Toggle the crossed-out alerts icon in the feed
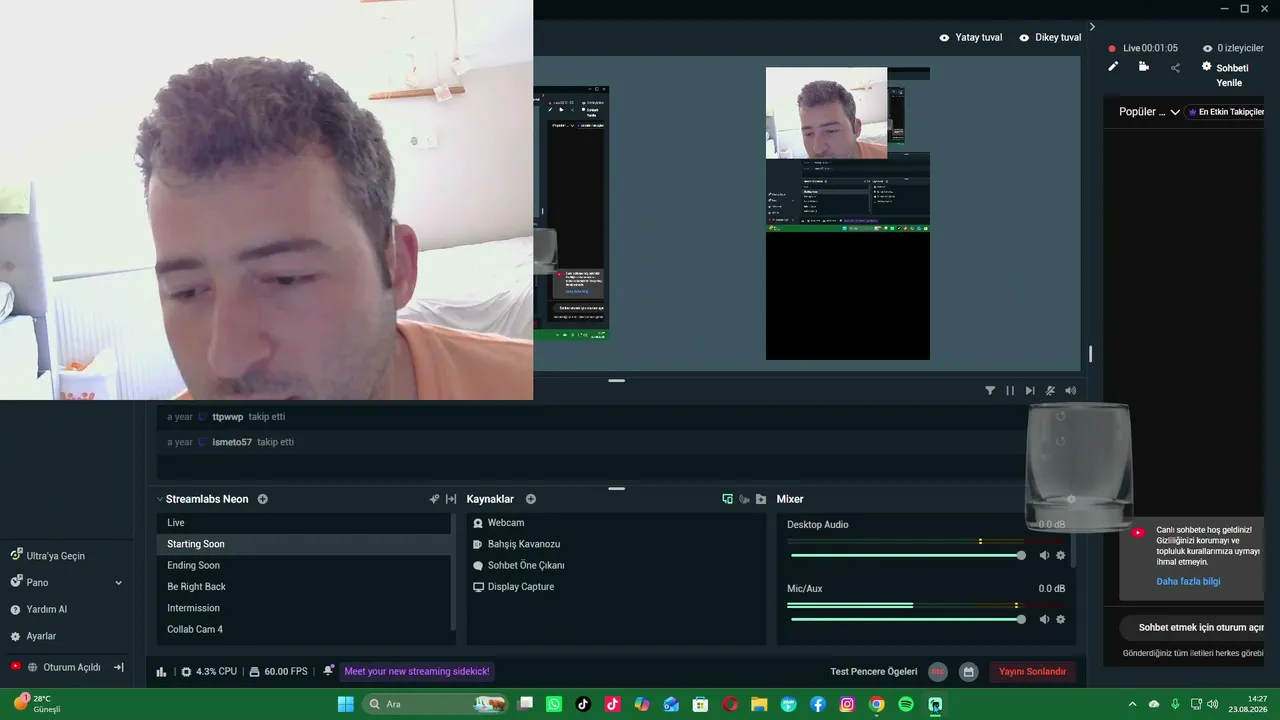Screen dimensions: 1280x720 pos(1050,391)
